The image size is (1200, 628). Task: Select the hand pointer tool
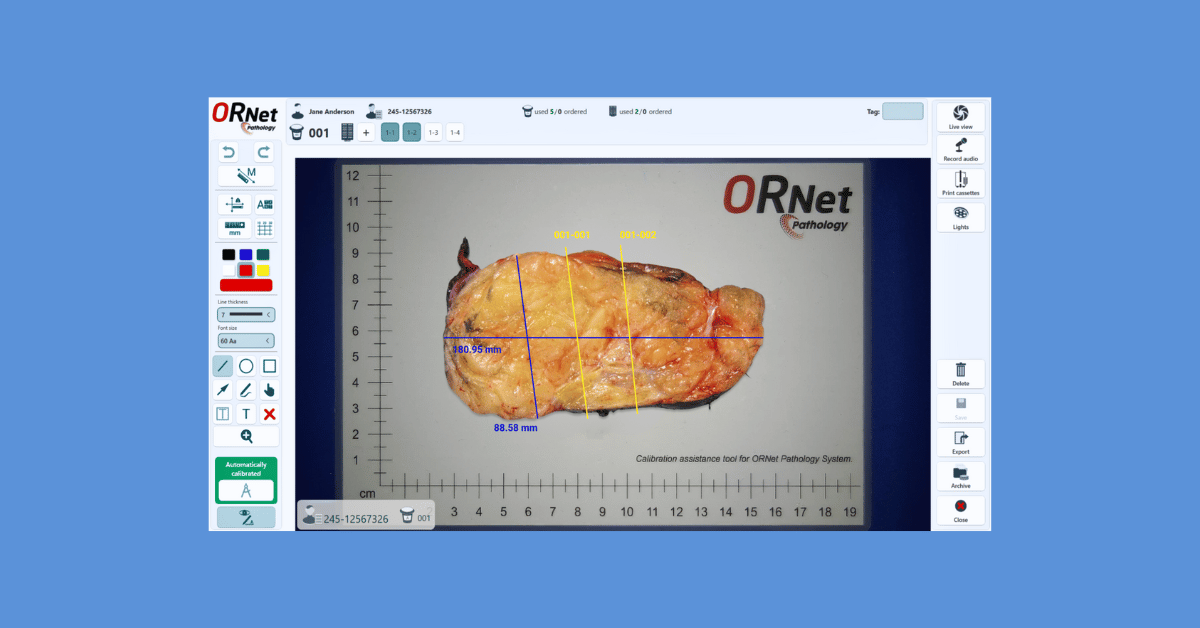tap(269, 390)
